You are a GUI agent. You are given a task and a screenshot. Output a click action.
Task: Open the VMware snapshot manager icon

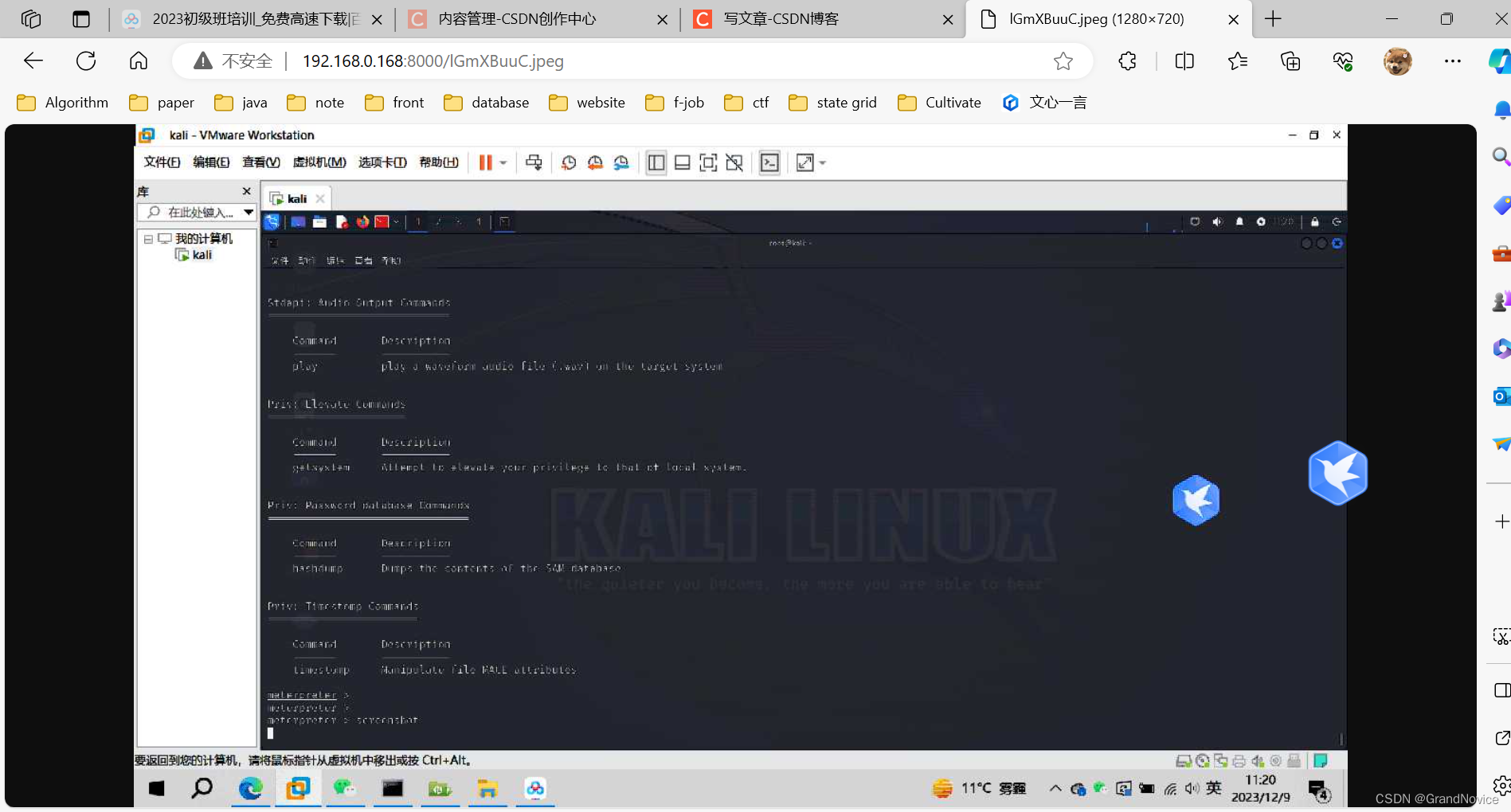tap(621, 162)
